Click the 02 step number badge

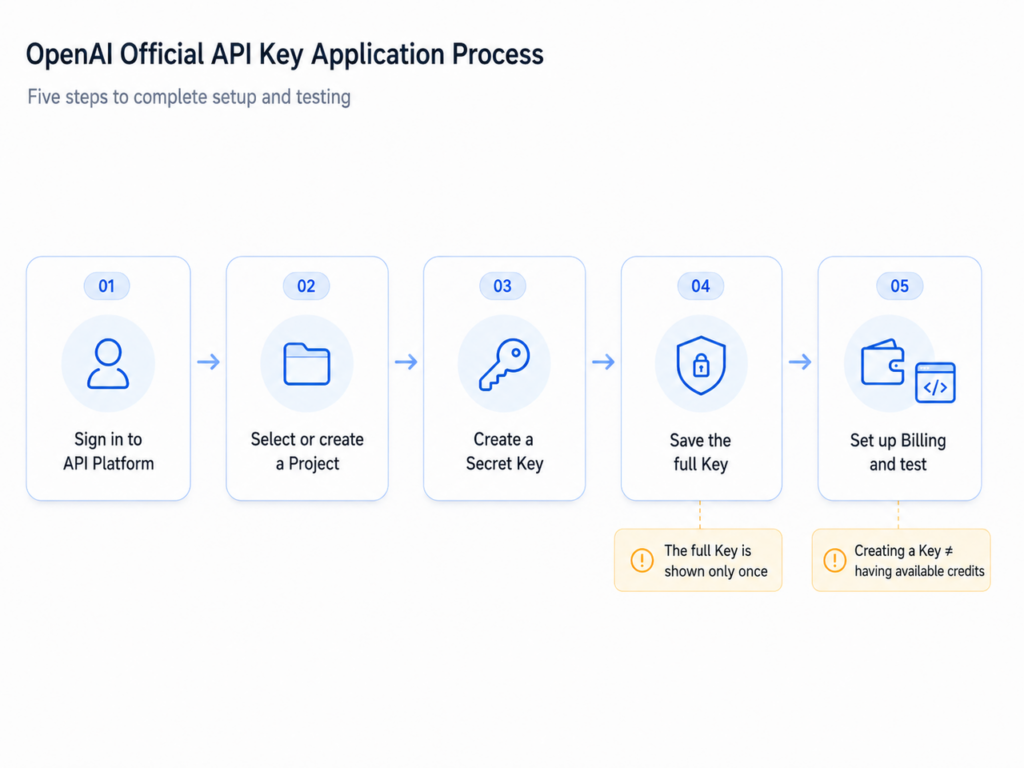(306, 286)
